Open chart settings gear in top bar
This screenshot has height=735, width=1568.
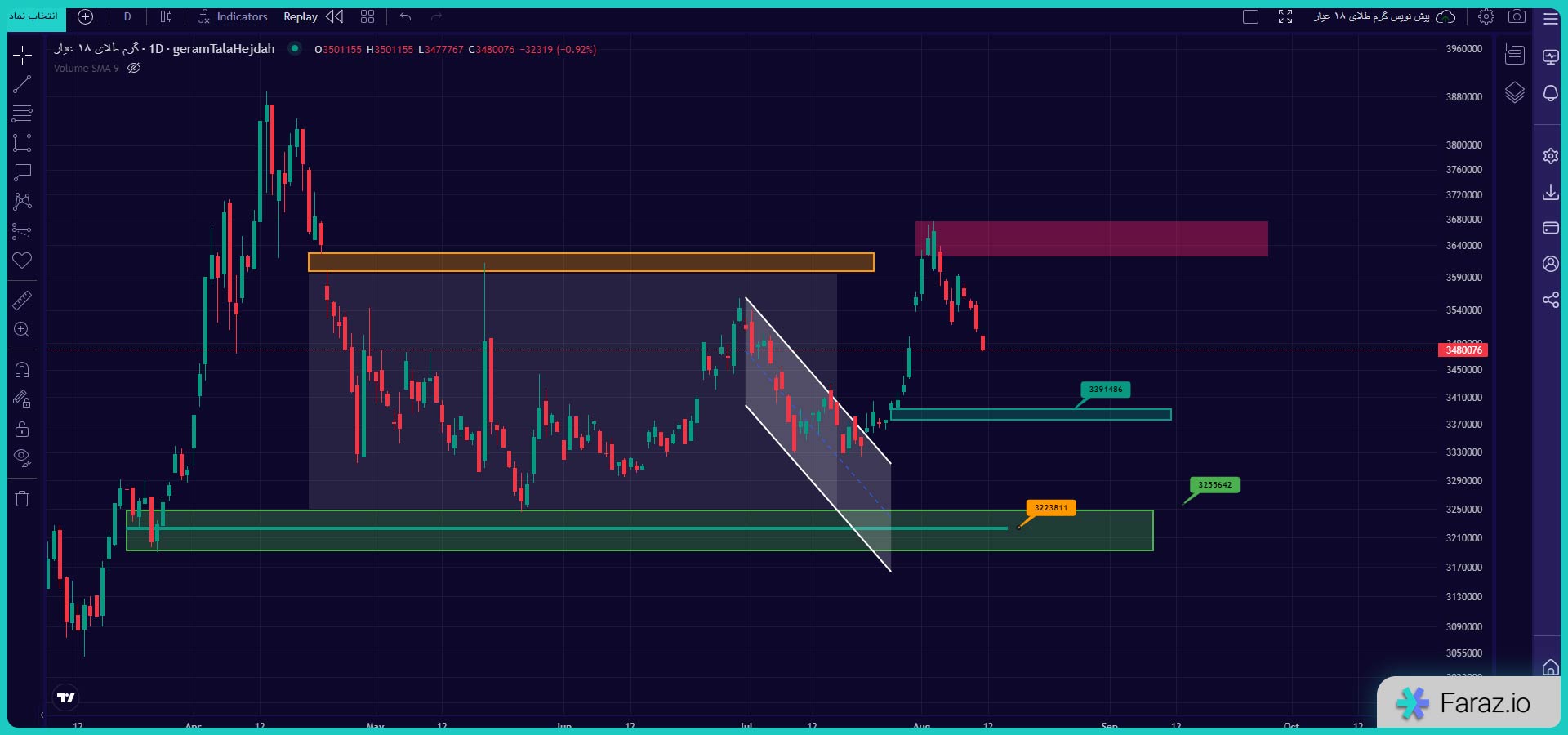tap(1486, 16)
